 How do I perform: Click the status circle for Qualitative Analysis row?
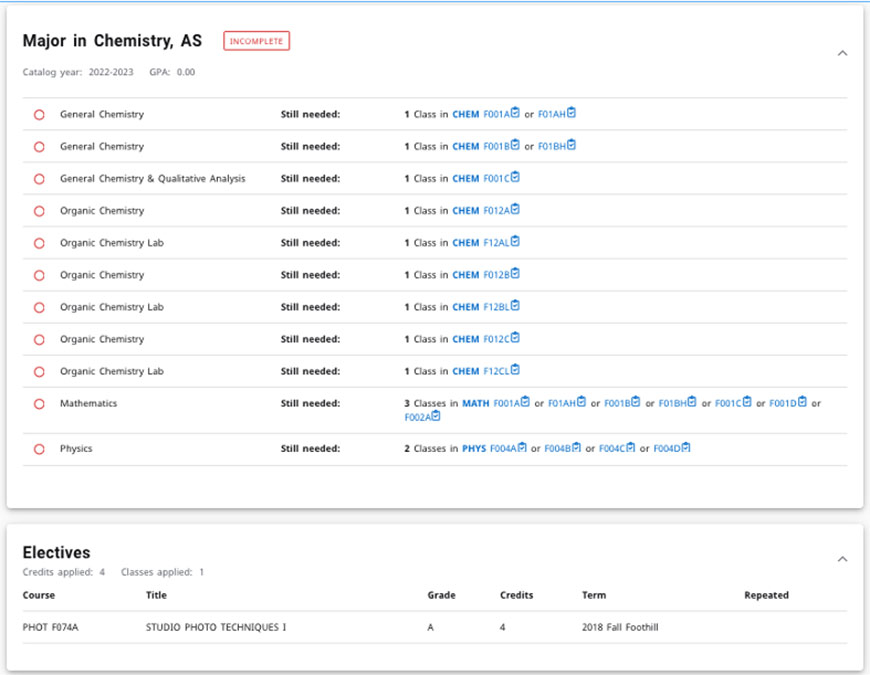point(39,179)
